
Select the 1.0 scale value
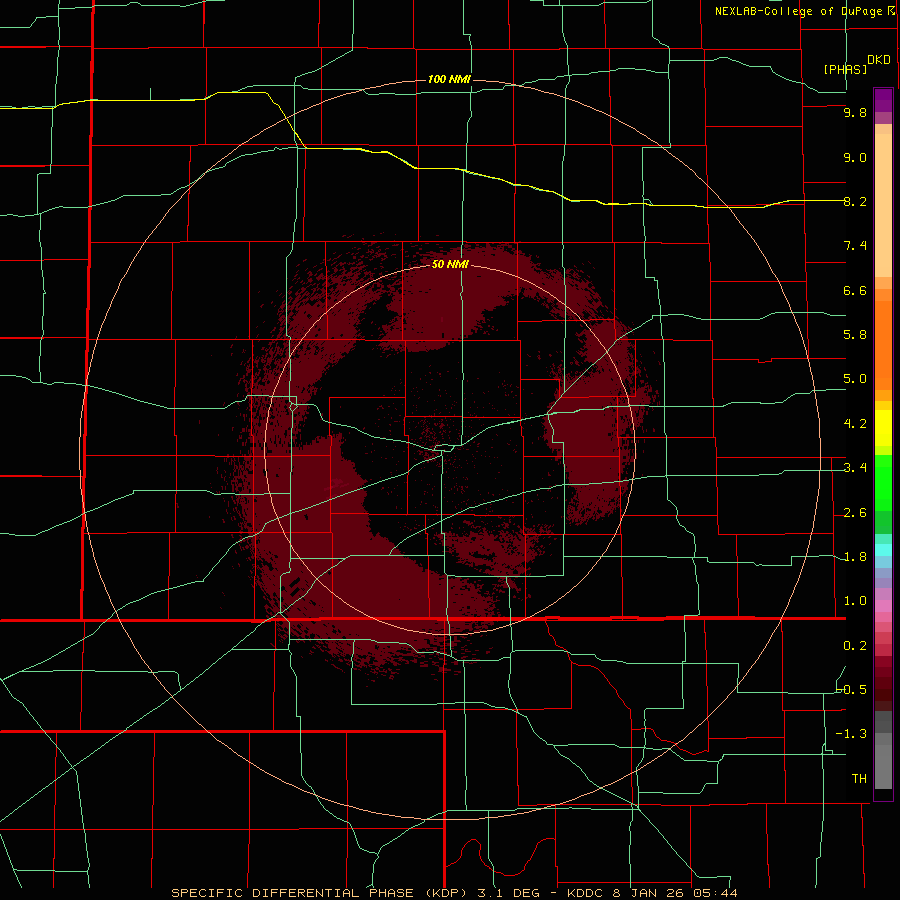pyautogui.click(x=855, y=601)
